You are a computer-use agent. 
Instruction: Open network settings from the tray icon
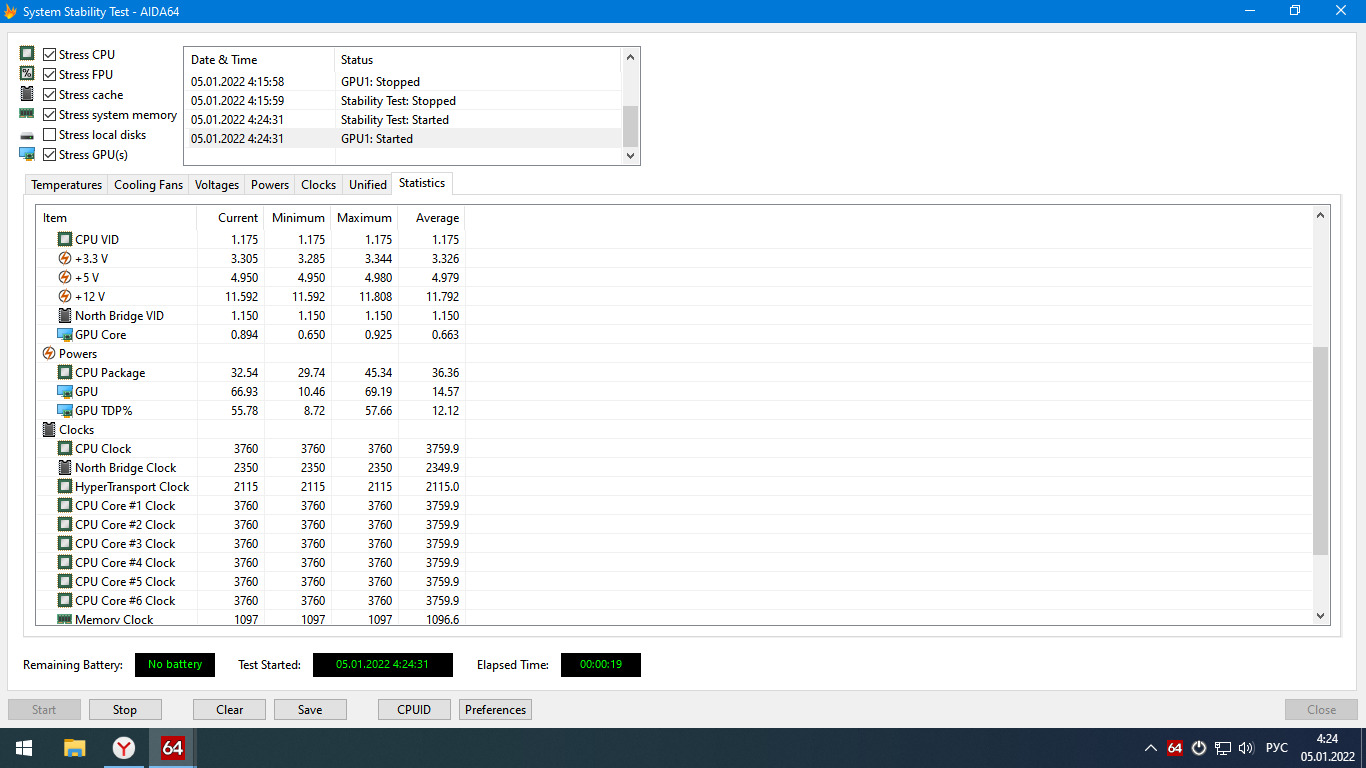point(1223,748)
